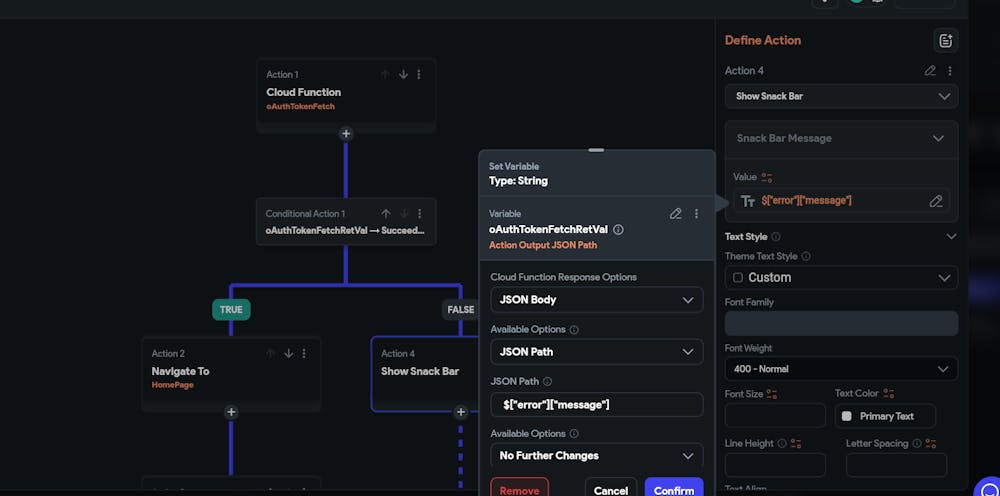Viewport: 1000px width, 496px height.
Task: Move Action 2 down with its arrow icon
Action: click(x=288, y=353)
